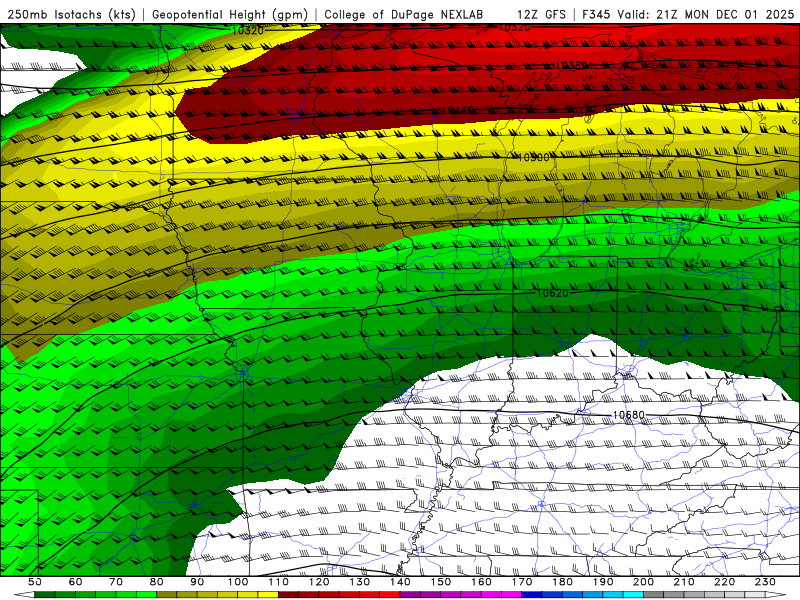Click the 230 kts color bar label

[x=765, y=582]
